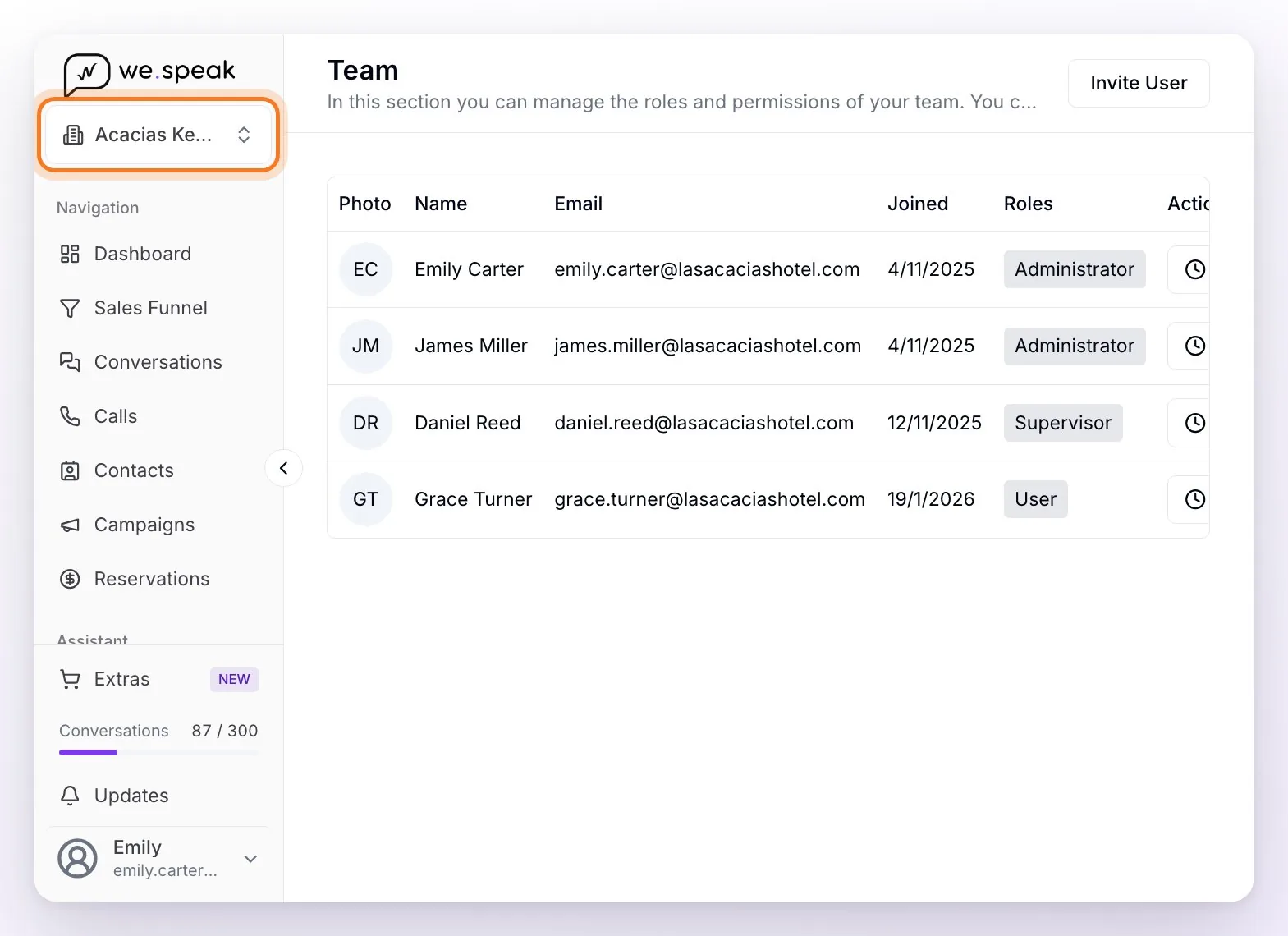Open the clock action for Grace Turner

click(1194, 499)
